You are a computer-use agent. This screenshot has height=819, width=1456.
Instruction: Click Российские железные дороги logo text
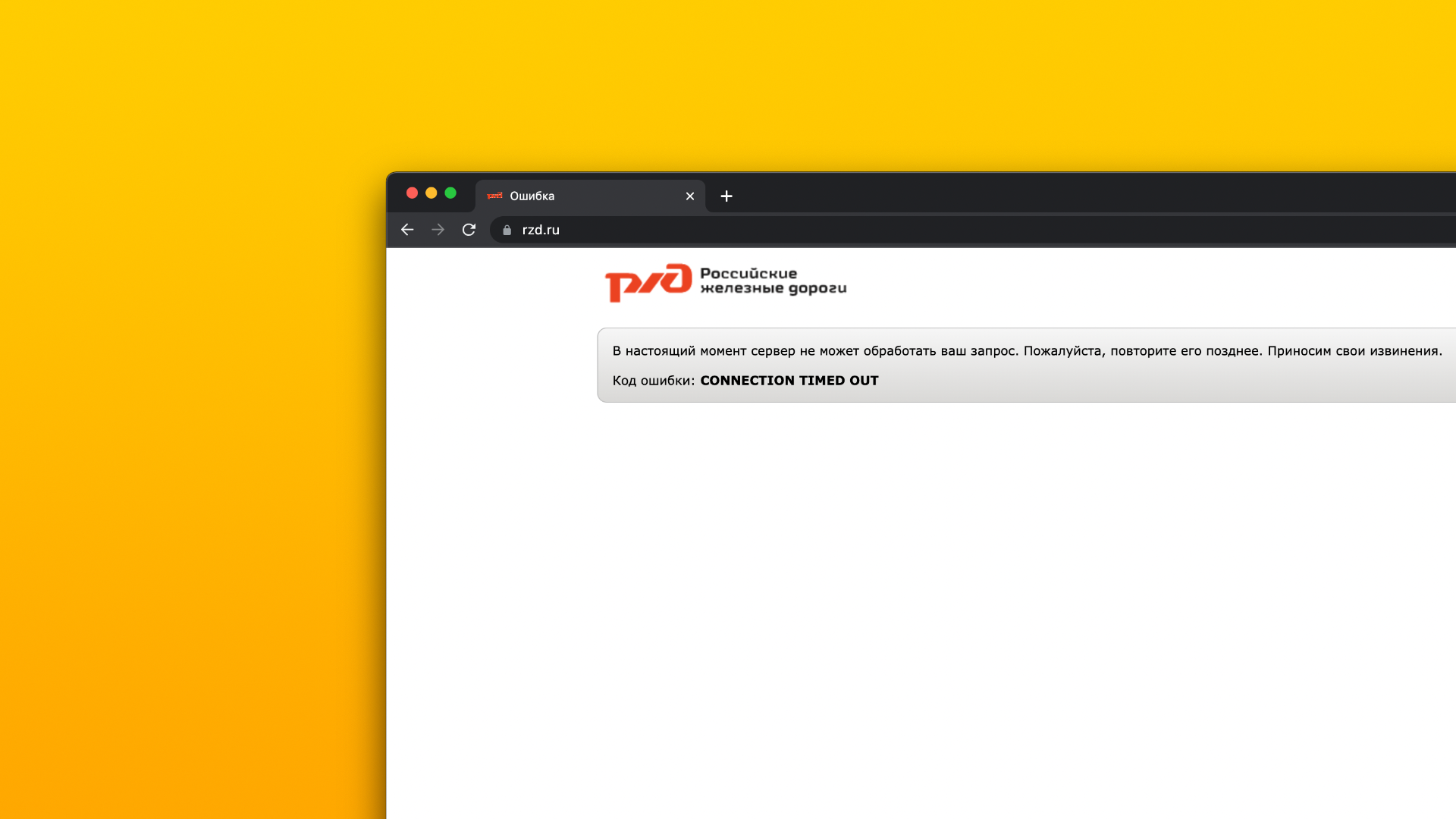click(x=772, y=281)
